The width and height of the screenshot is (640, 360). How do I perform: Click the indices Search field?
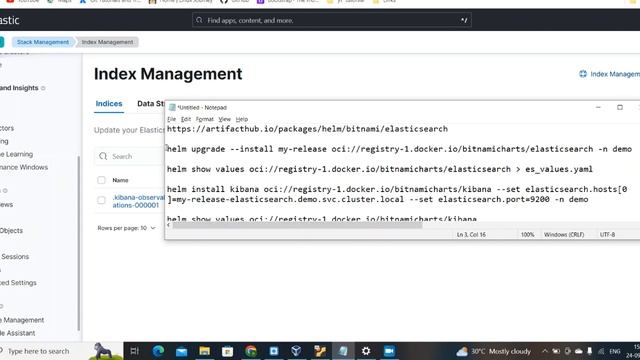coord(130,156)
